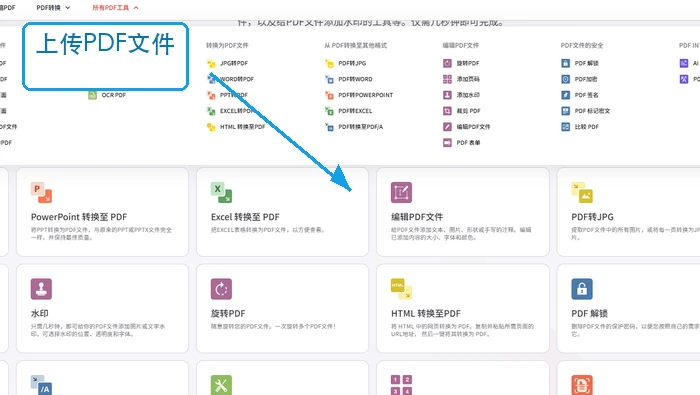Open the PDF转JPG card
Image resolution: width=700 pixels, height=395 pixels.
pyautogui.click(x=629, y=212)
